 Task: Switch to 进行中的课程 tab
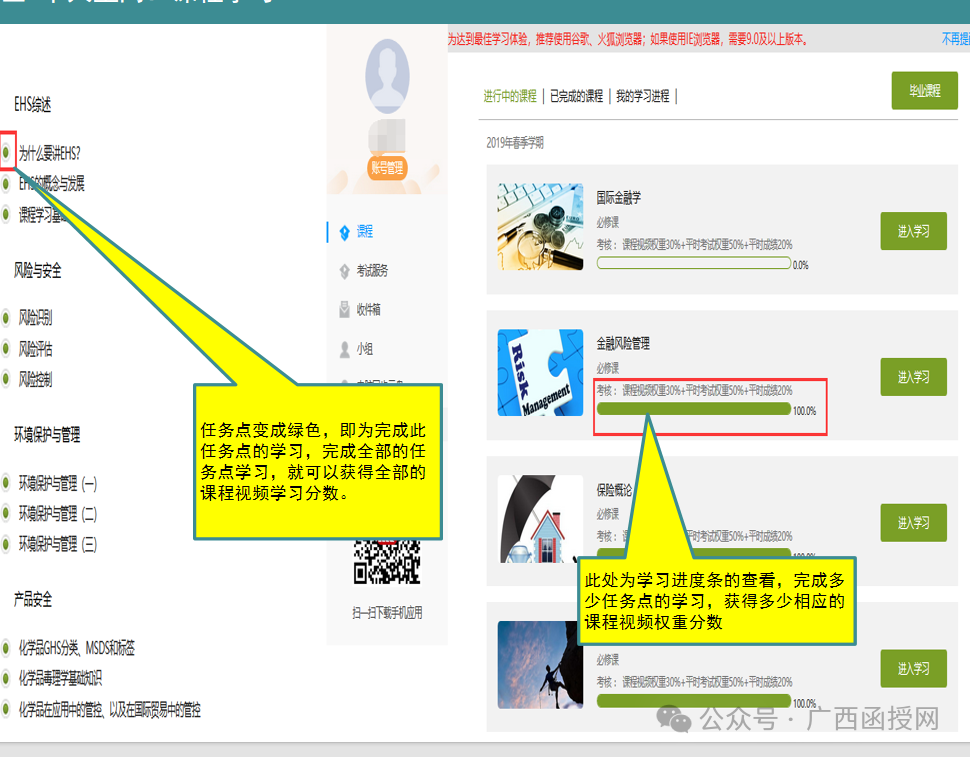click(x=510, y=96)
